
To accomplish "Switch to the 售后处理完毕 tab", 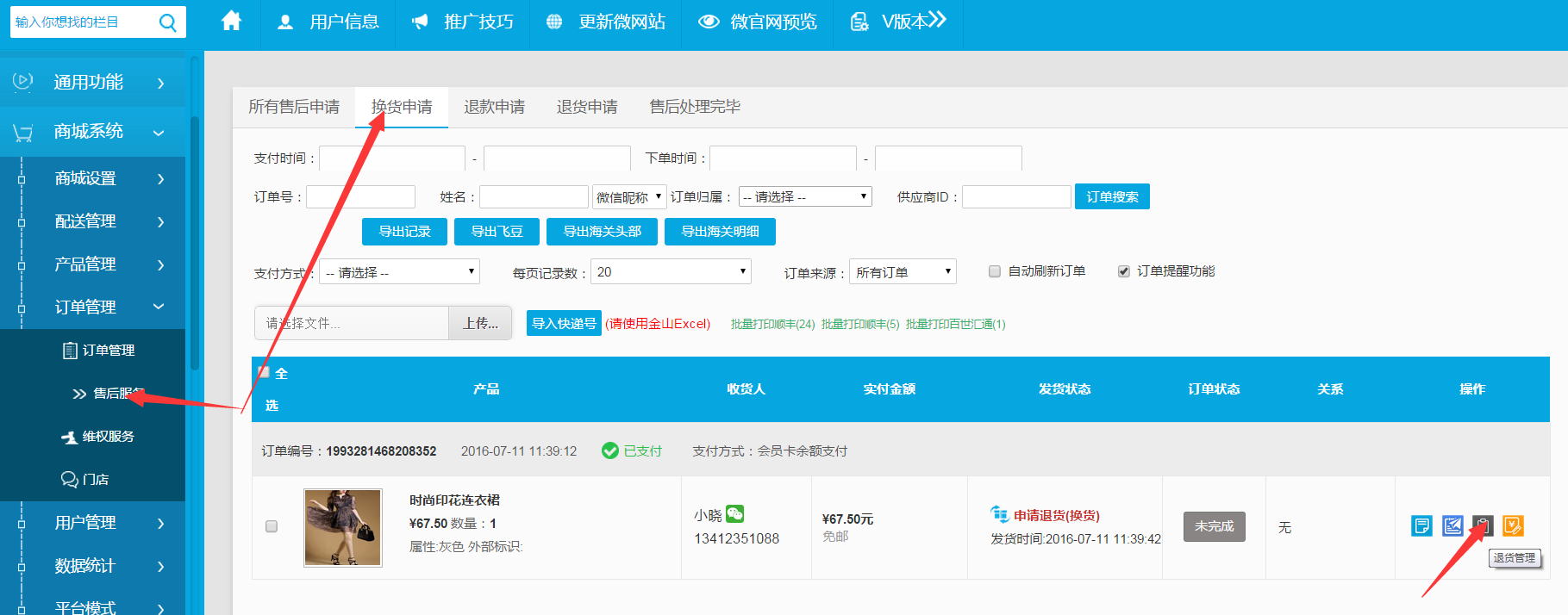I will [695, 107].
